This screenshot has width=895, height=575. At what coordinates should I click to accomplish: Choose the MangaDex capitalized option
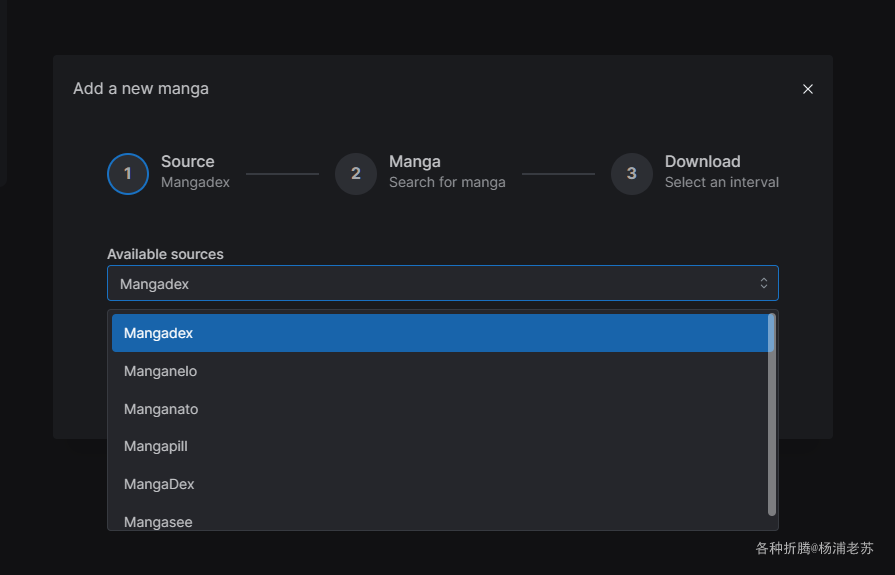pyautogui.click(x=159, y=484)
